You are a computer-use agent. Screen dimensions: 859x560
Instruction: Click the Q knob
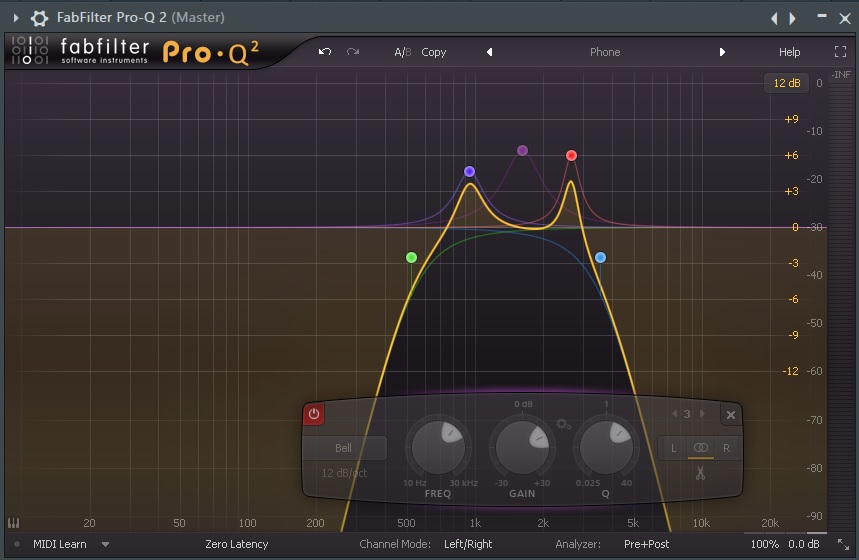point(606,447)
